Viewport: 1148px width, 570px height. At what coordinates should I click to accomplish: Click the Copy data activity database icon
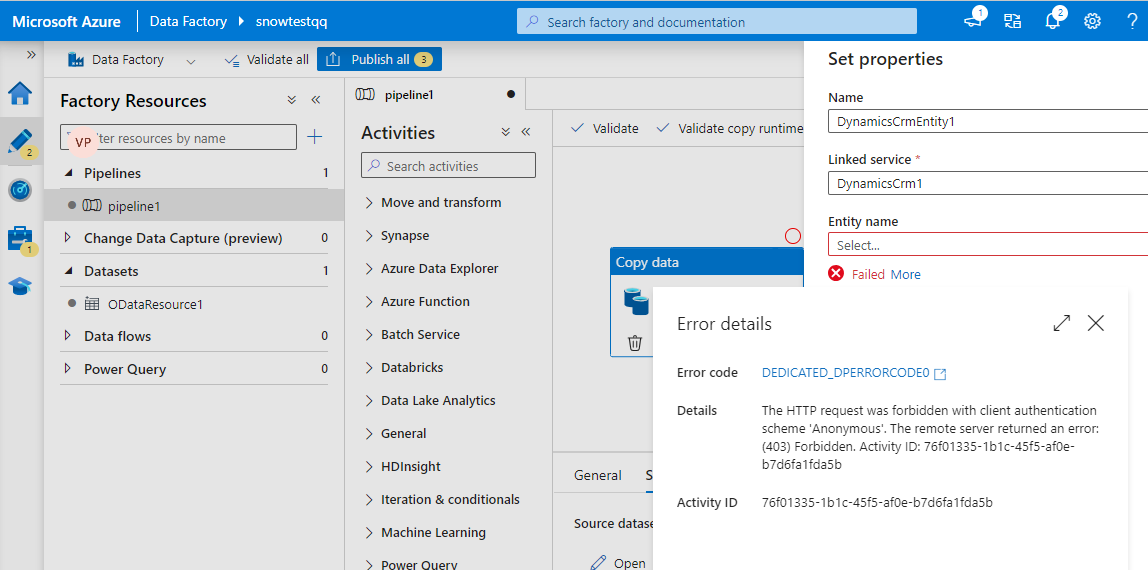coord(636,301)
